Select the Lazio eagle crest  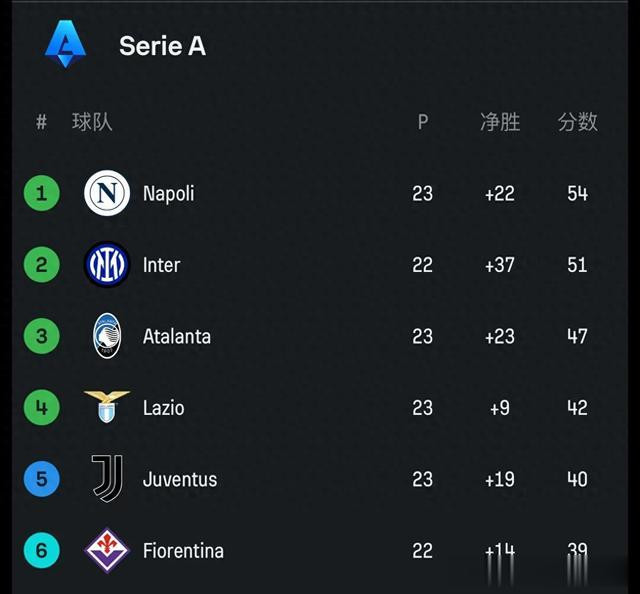click(107, 407)
